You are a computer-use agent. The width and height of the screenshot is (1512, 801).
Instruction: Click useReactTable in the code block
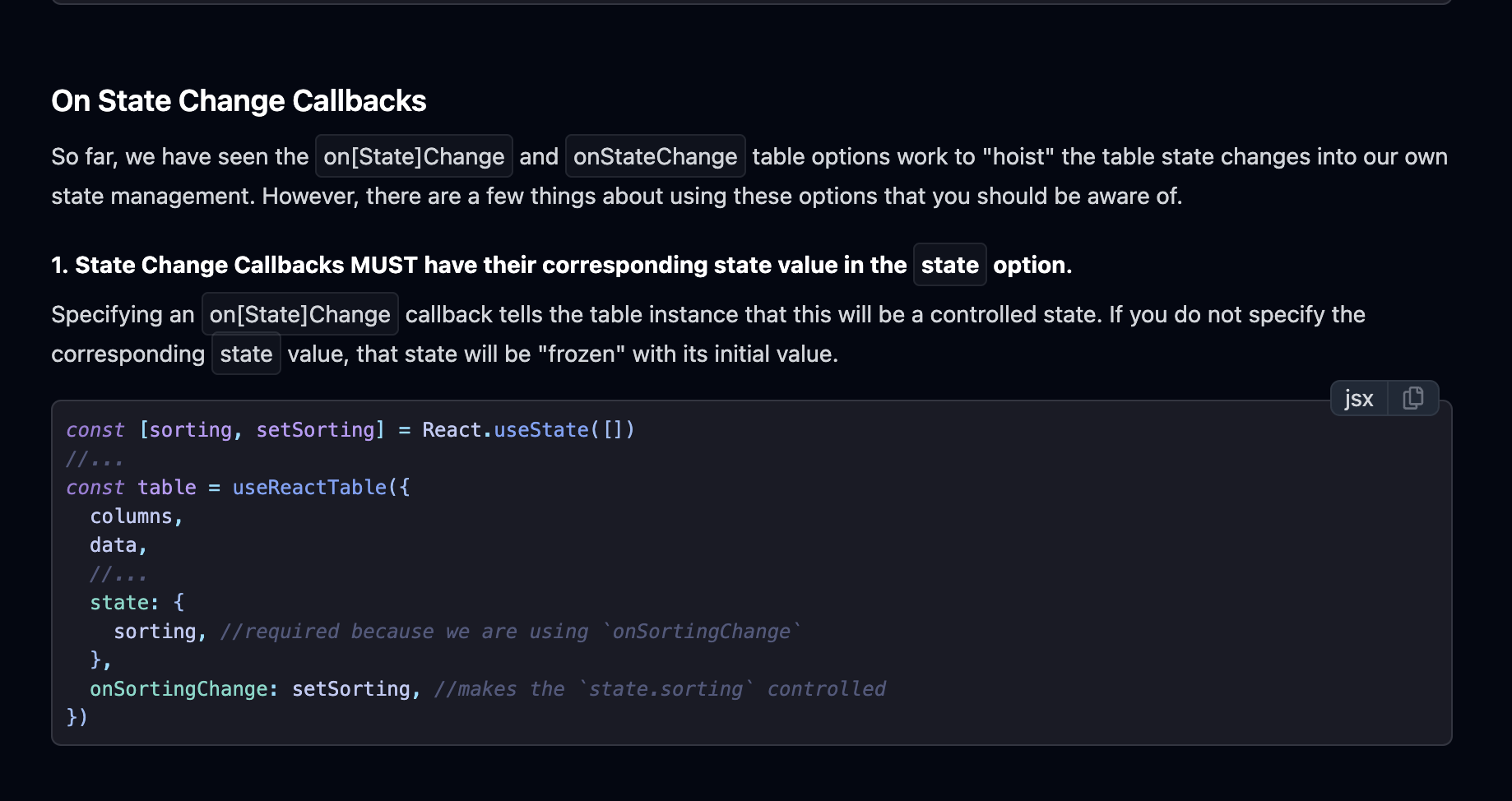309,488
